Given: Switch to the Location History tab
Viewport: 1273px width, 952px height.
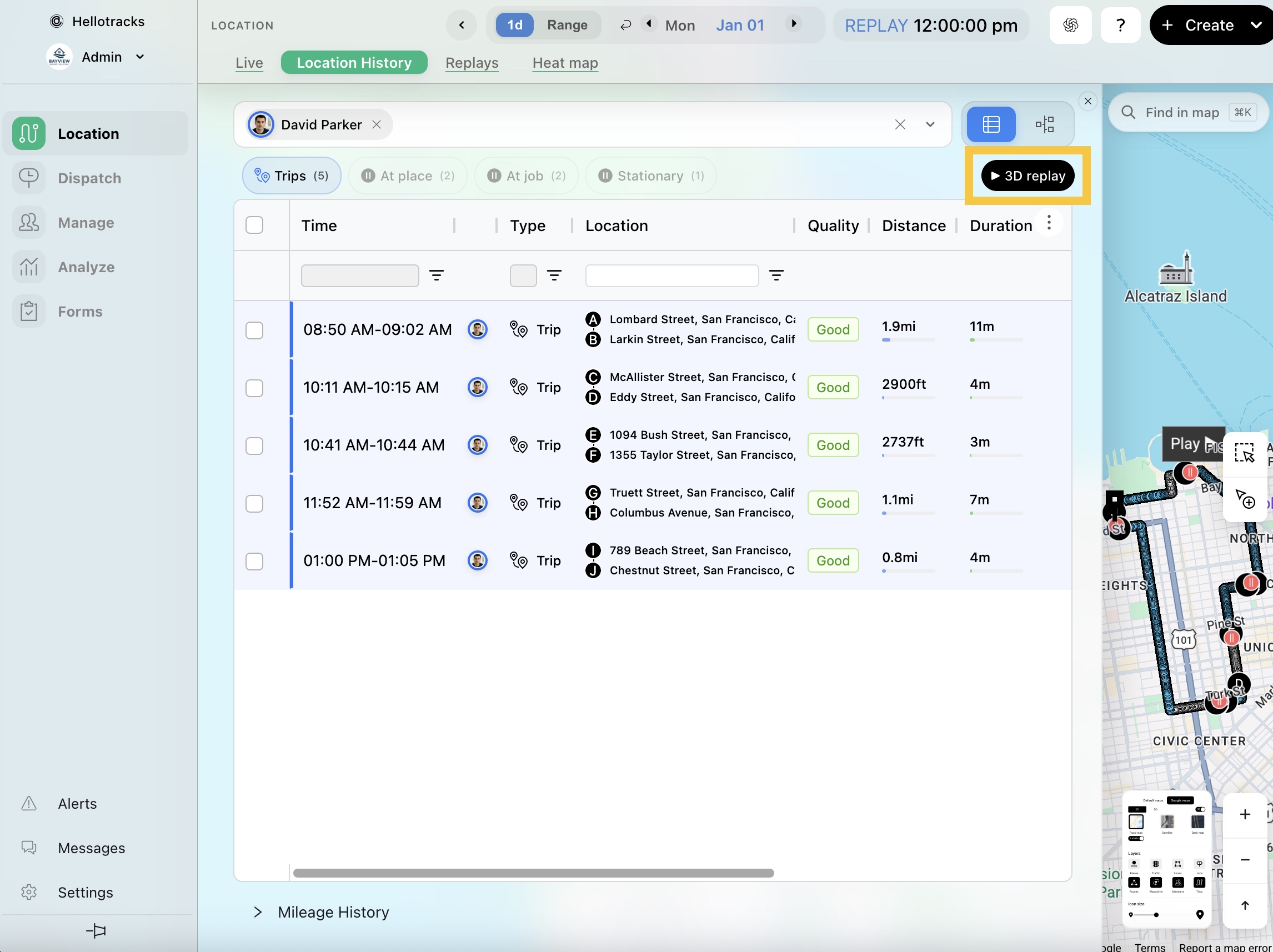Looking at the screenshot, I should click(354, 62).
